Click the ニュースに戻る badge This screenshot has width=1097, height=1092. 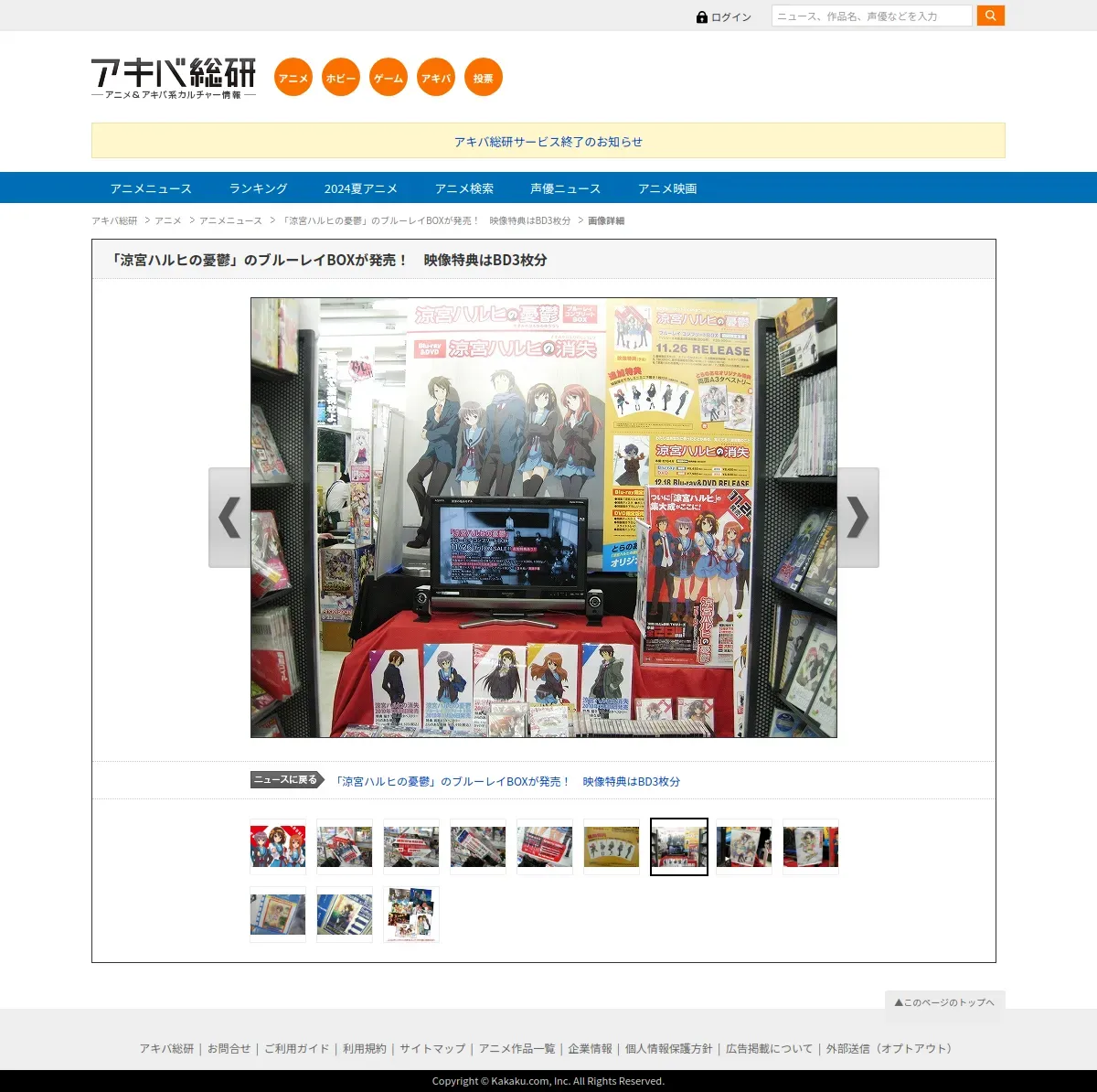point(288,780)
